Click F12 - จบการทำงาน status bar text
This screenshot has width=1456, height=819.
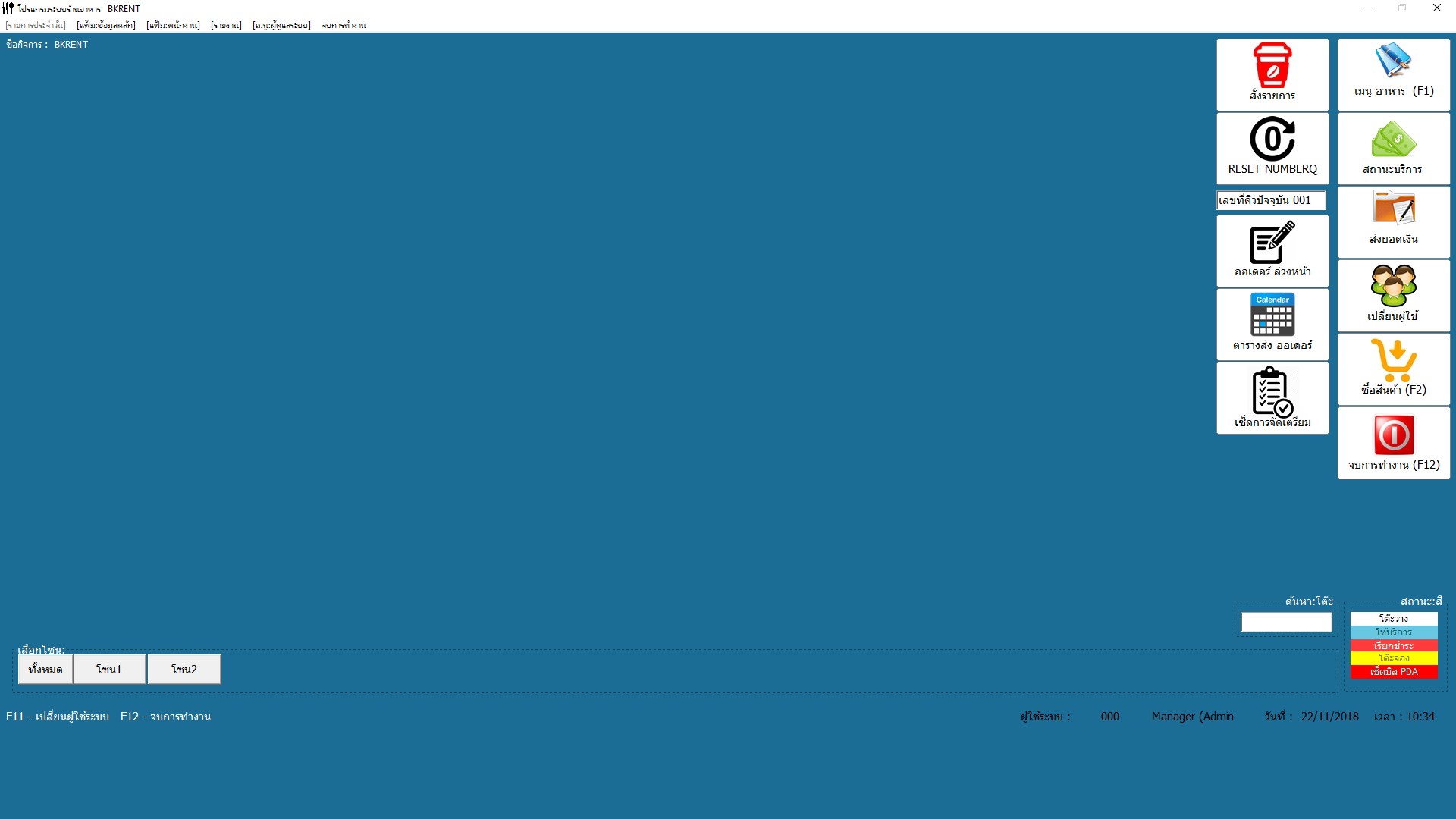[x=165, y=717]
